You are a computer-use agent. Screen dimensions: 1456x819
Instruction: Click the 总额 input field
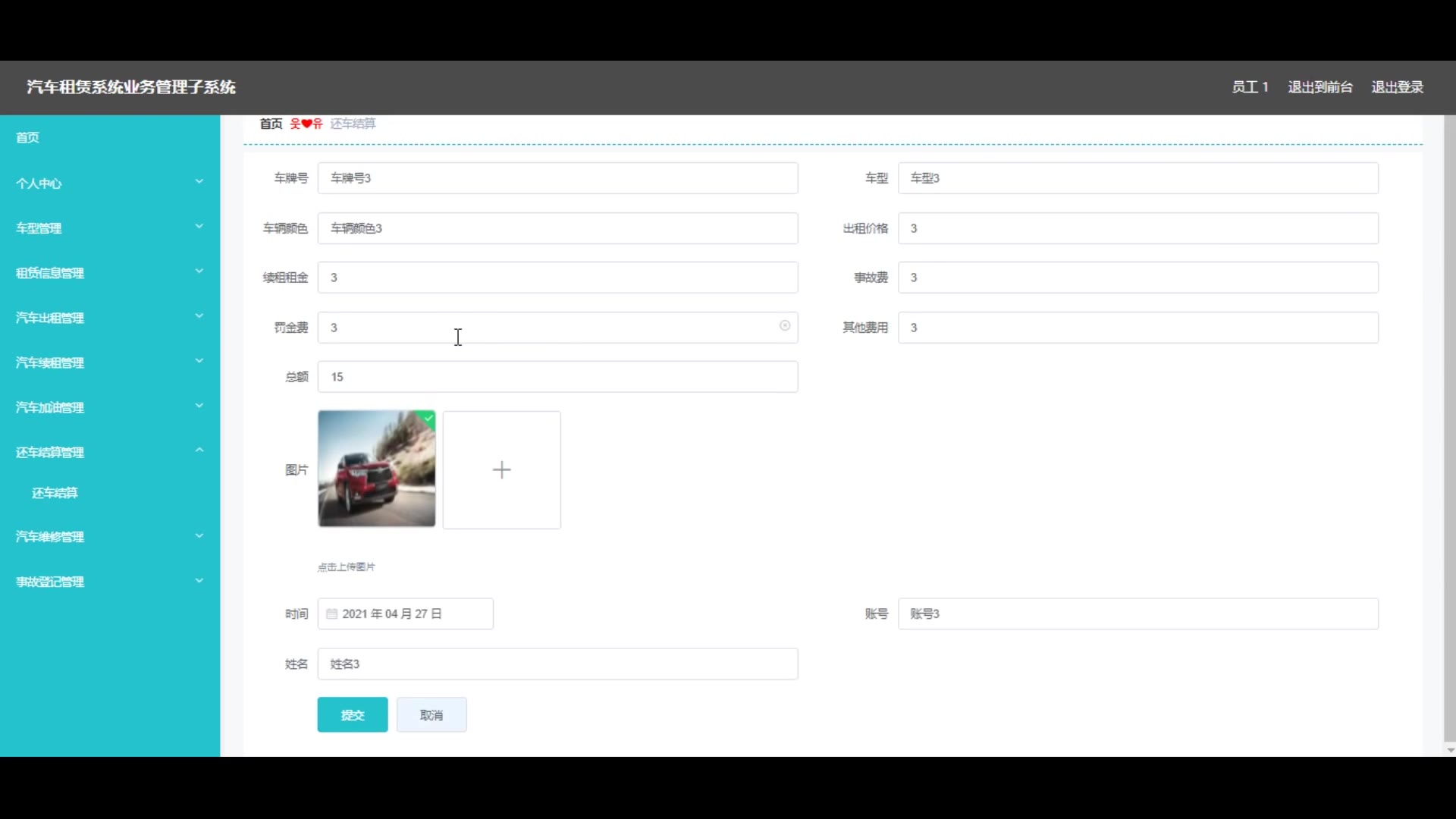[557, 377]
